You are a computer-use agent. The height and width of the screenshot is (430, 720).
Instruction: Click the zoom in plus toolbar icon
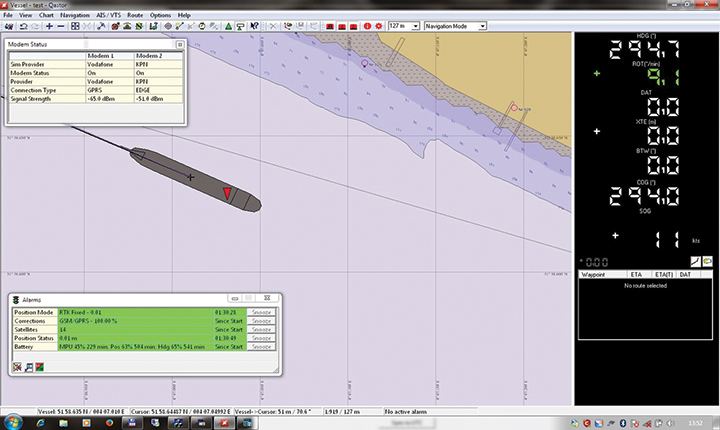coord(48,26)
